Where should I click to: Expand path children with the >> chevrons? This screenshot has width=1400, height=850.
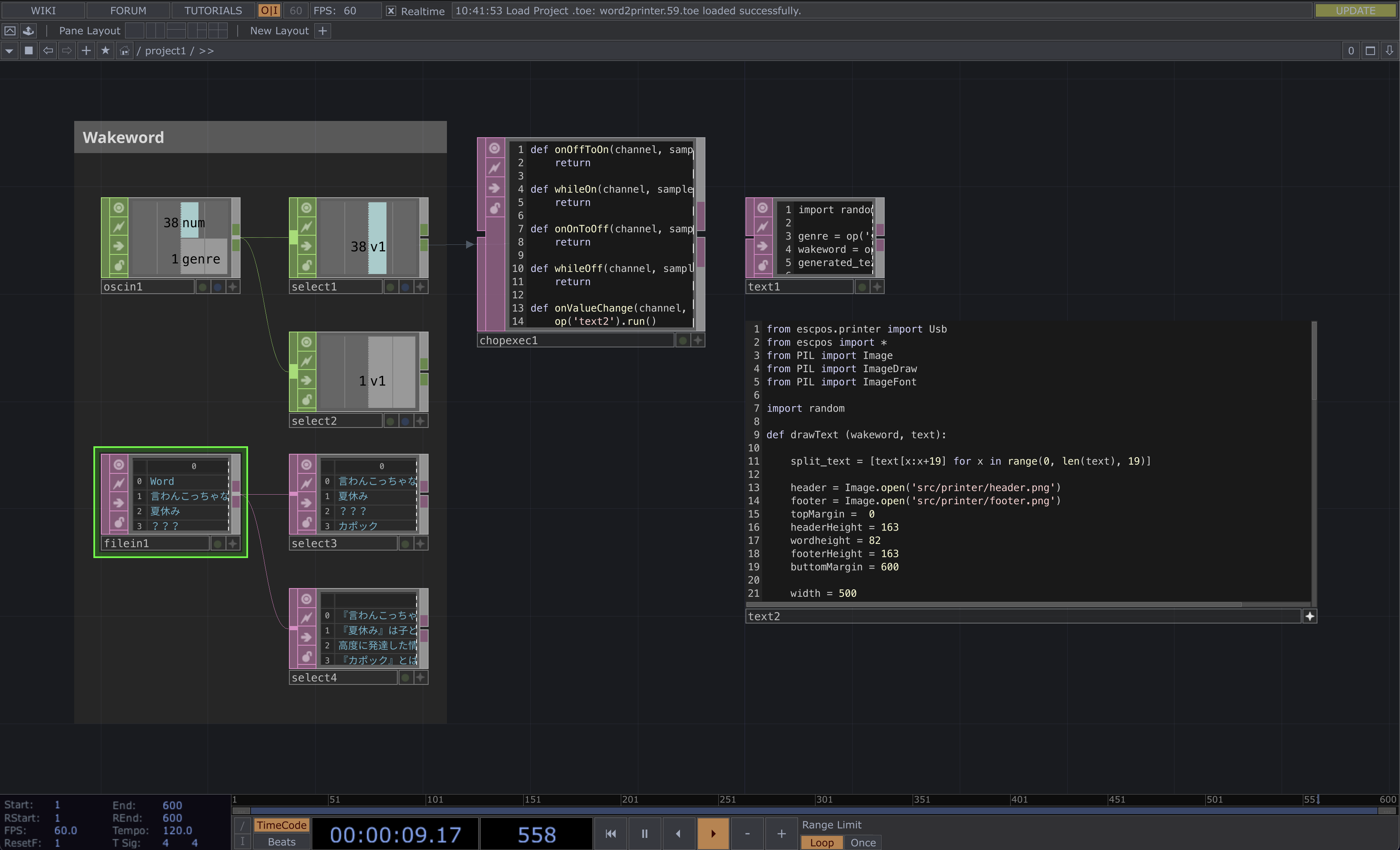click(x=206, y=50)
